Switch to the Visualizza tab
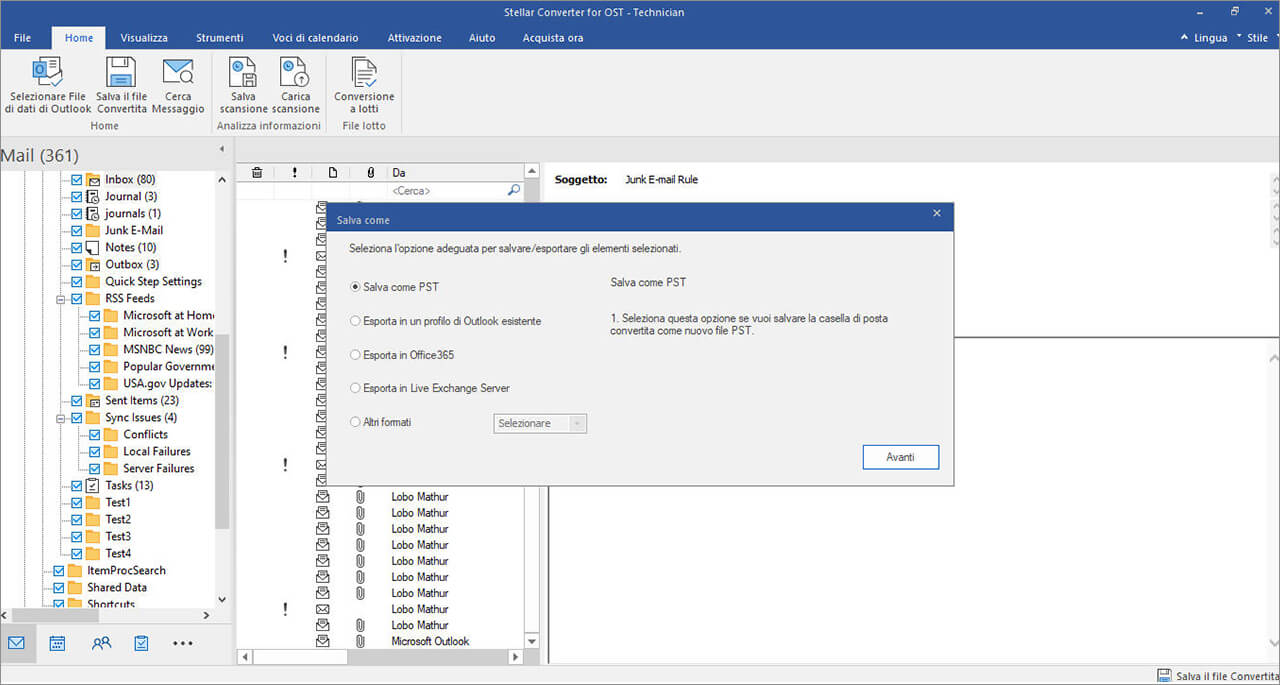This screenshot has width=1280, height=685. (x=144, y=38)
